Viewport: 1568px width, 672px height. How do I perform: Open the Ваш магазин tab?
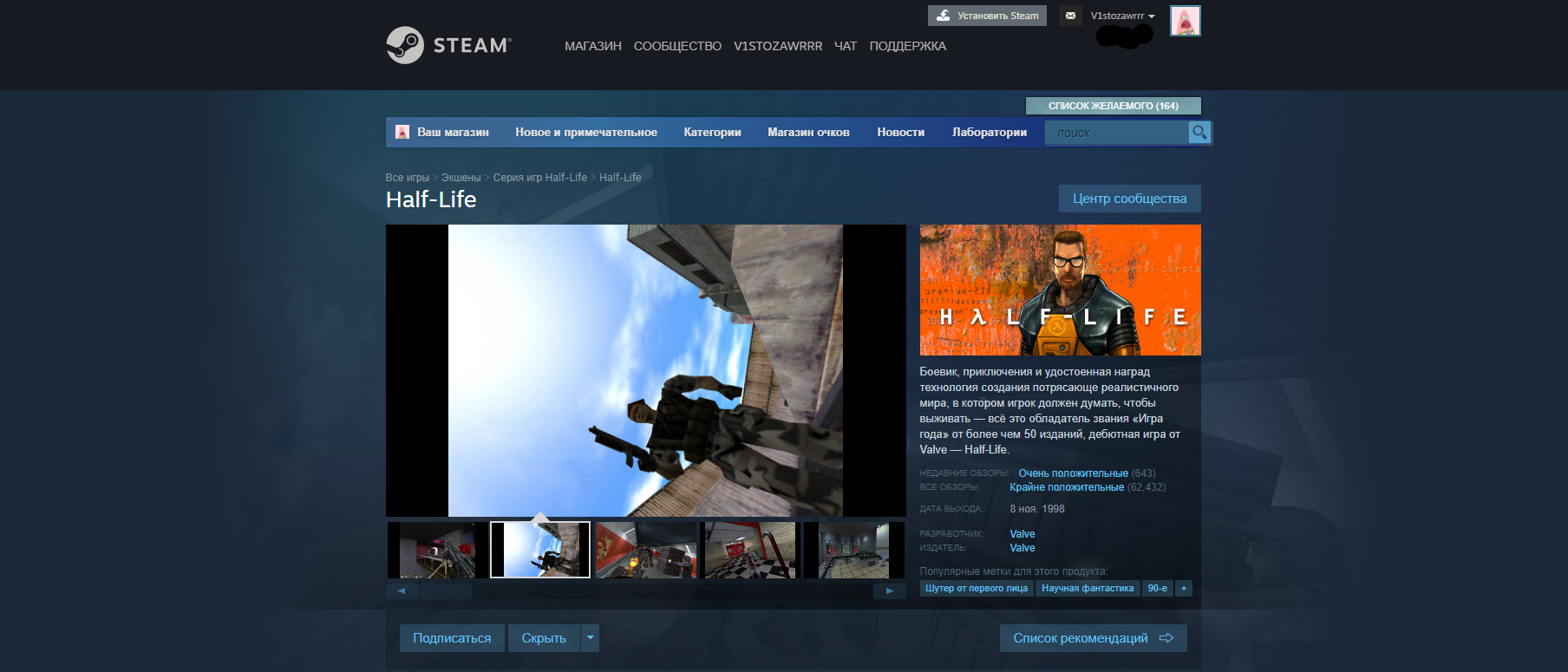point(453,132)
